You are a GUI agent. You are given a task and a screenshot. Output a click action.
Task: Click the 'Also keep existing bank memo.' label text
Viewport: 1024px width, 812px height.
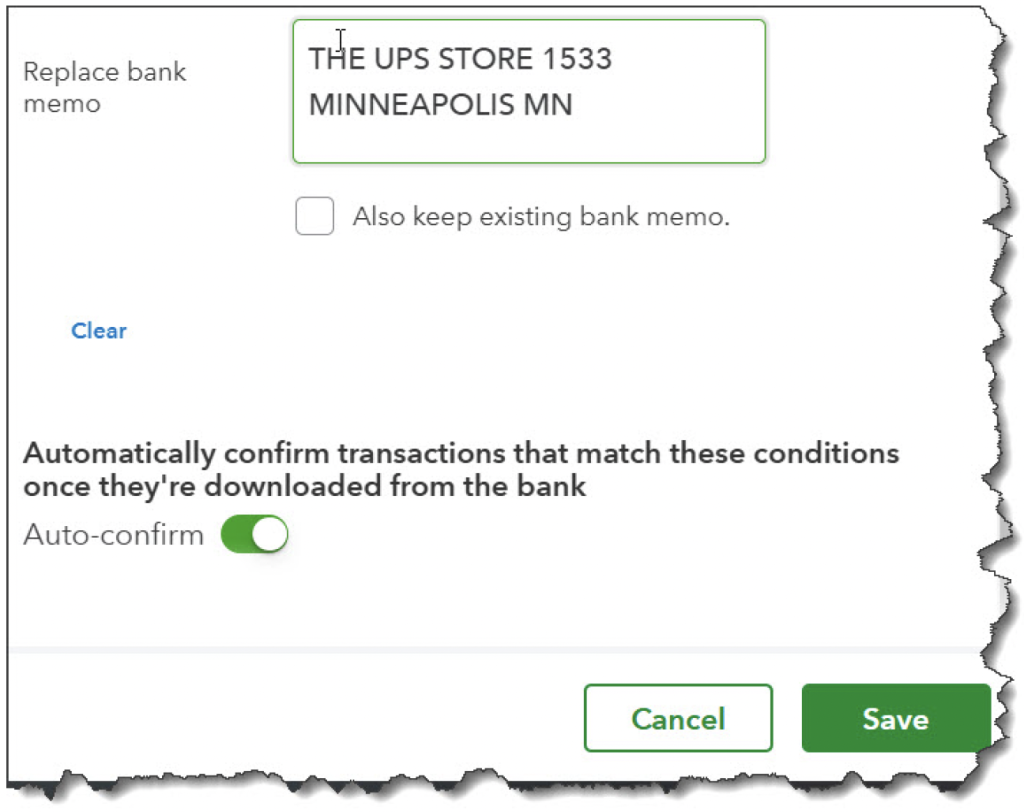[x=541, y=216]
